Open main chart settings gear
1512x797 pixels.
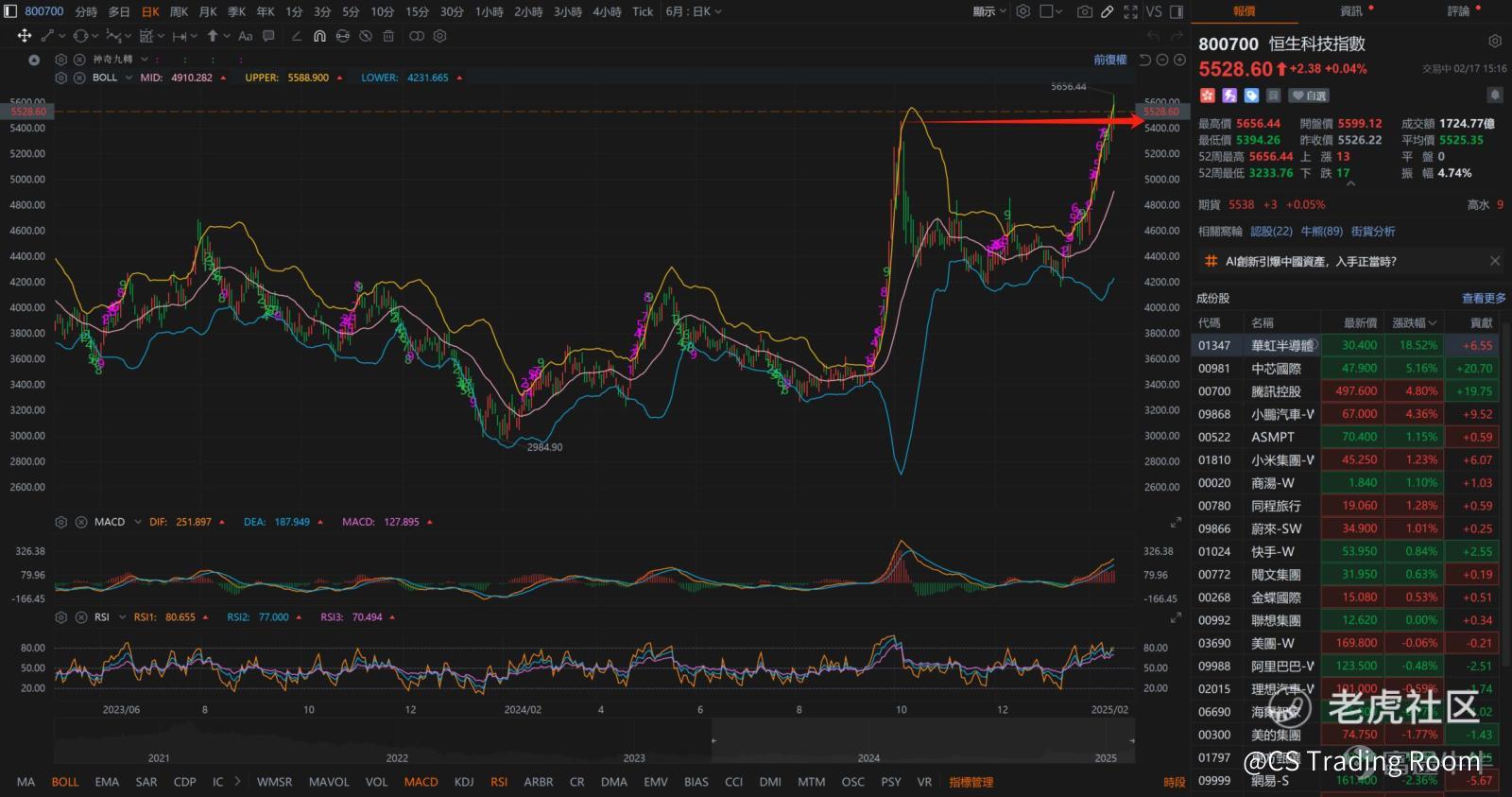tap(1023, 11)
